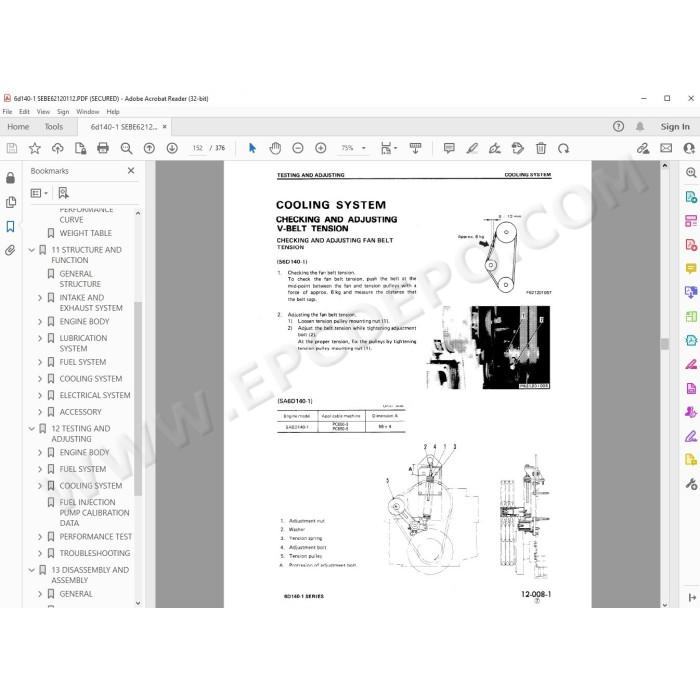Click the Print file icon
The height and width of the screenshot is (700, 700).
tap(103, 148)
